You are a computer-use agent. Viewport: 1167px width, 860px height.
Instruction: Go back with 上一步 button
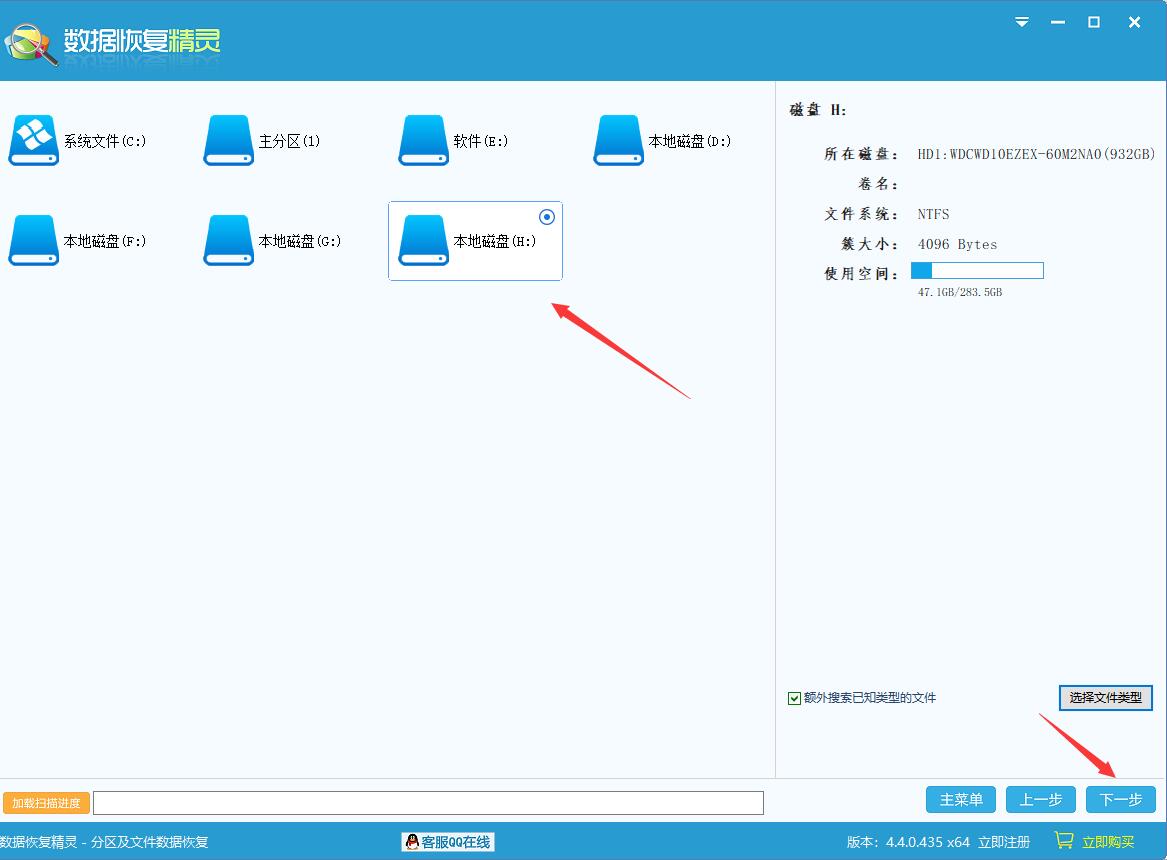1040,799
